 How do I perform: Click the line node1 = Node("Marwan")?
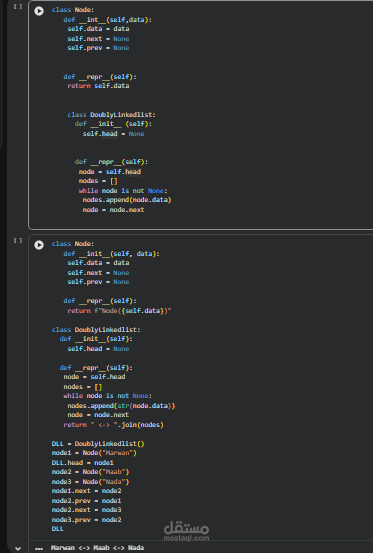coord(94,453)
